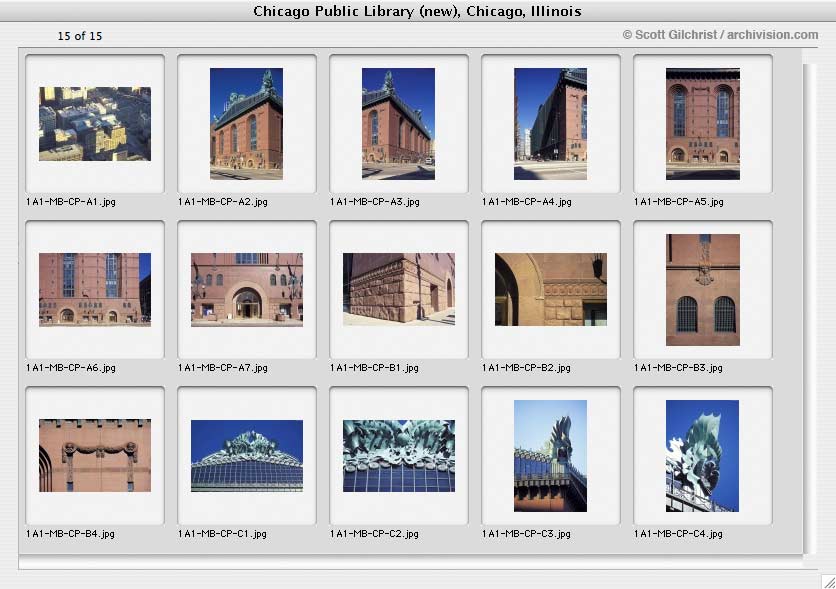Select the 1A1-MB-CP-A7 entrance arch photo
Screen dimensions: 836x589
(247, 289)
